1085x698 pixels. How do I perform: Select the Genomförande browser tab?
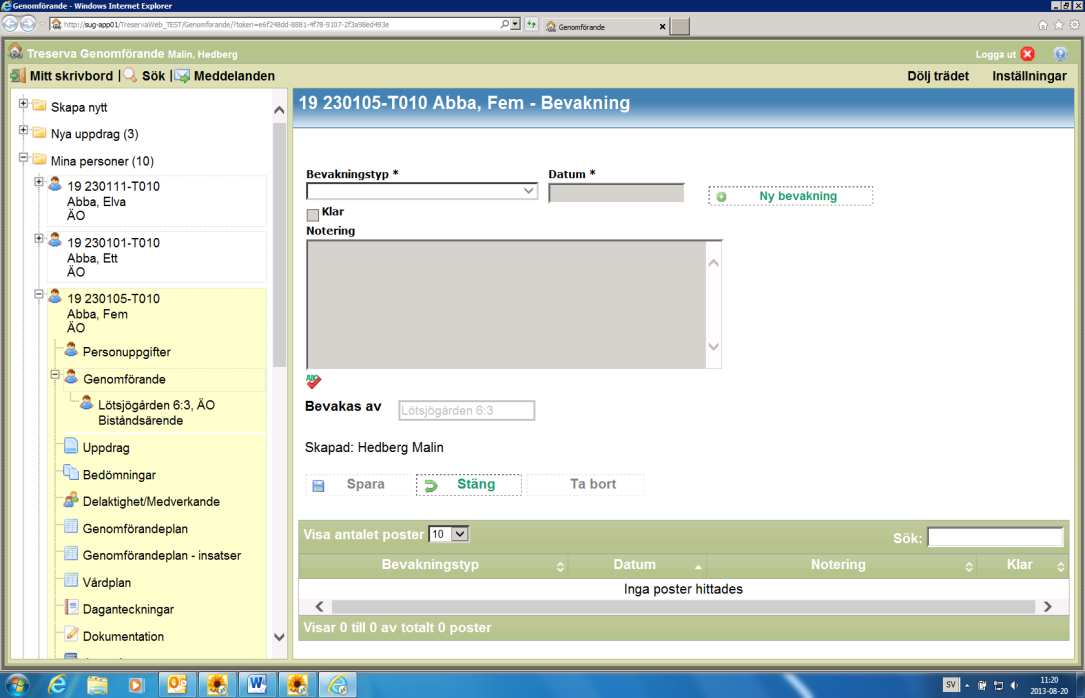coord(606,26)
